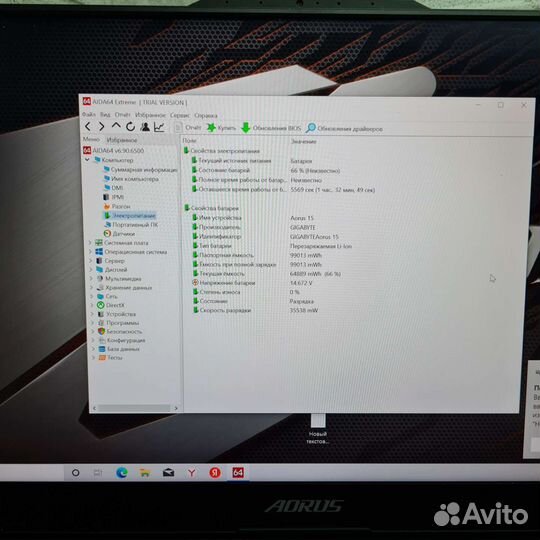Select Разгон in the tree
540x540 pixels.
point(117,206)
